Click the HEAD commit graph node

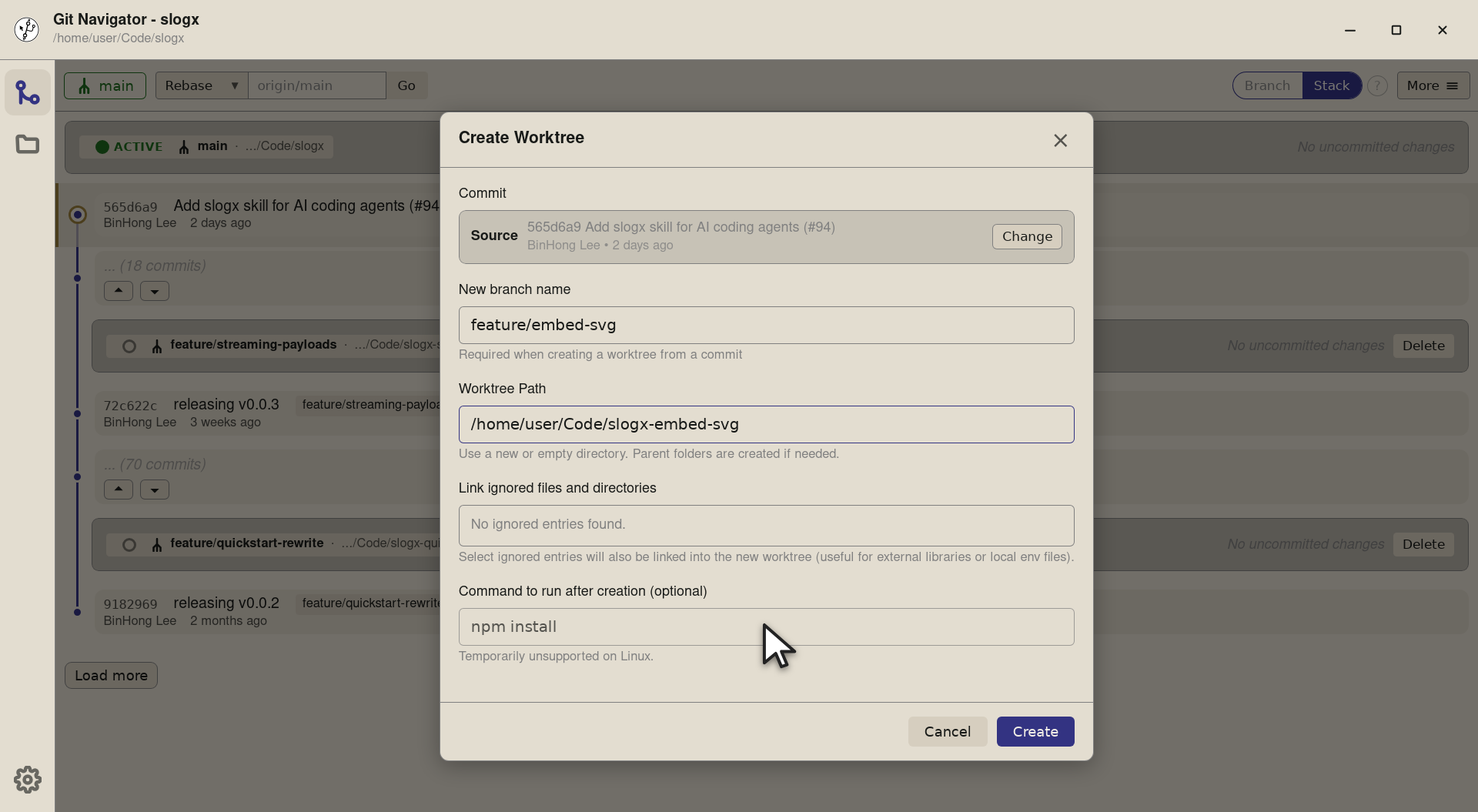click(78, 214)
